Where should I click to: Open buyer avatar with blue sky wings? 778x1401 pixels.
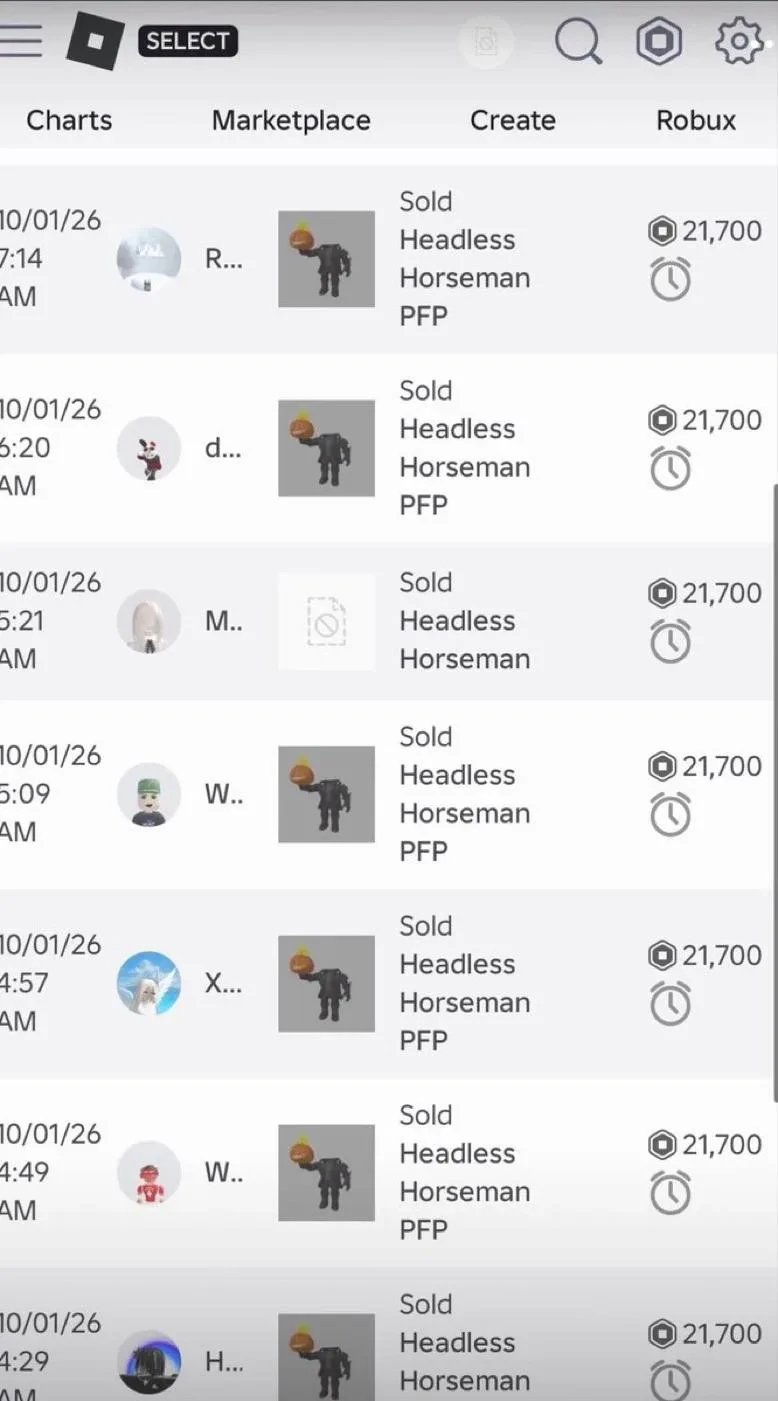pos(149,983)
